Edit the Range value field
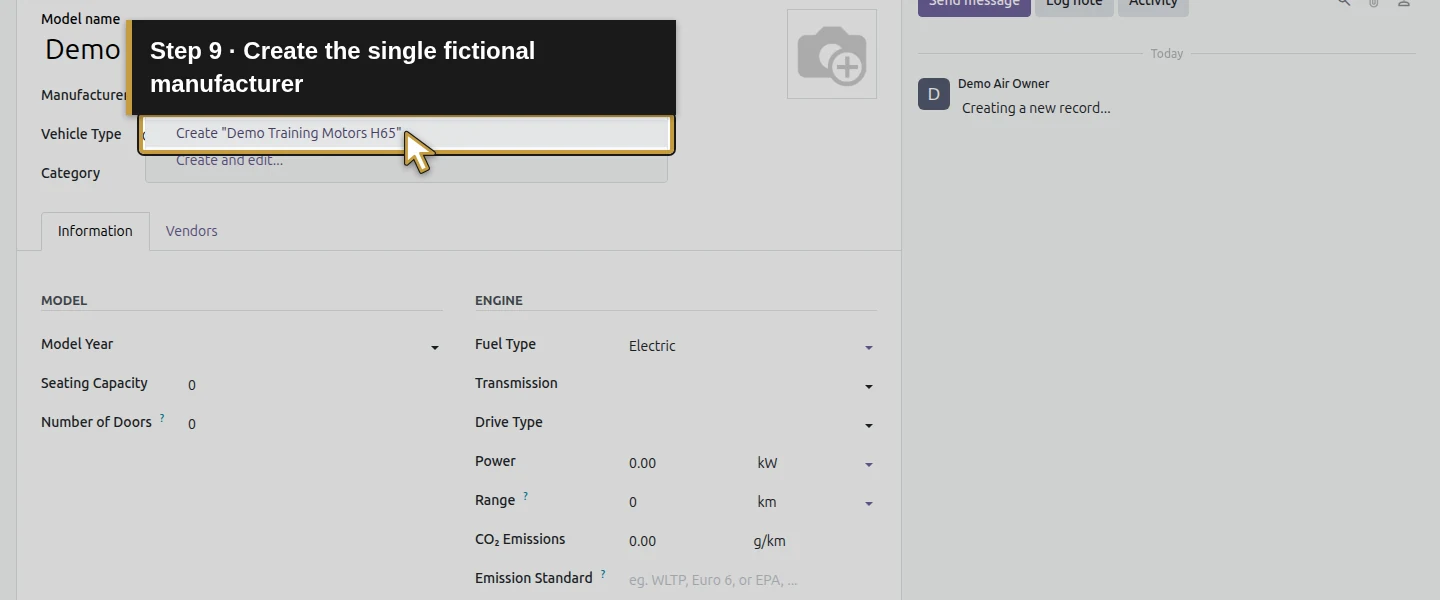 (685, 502)
